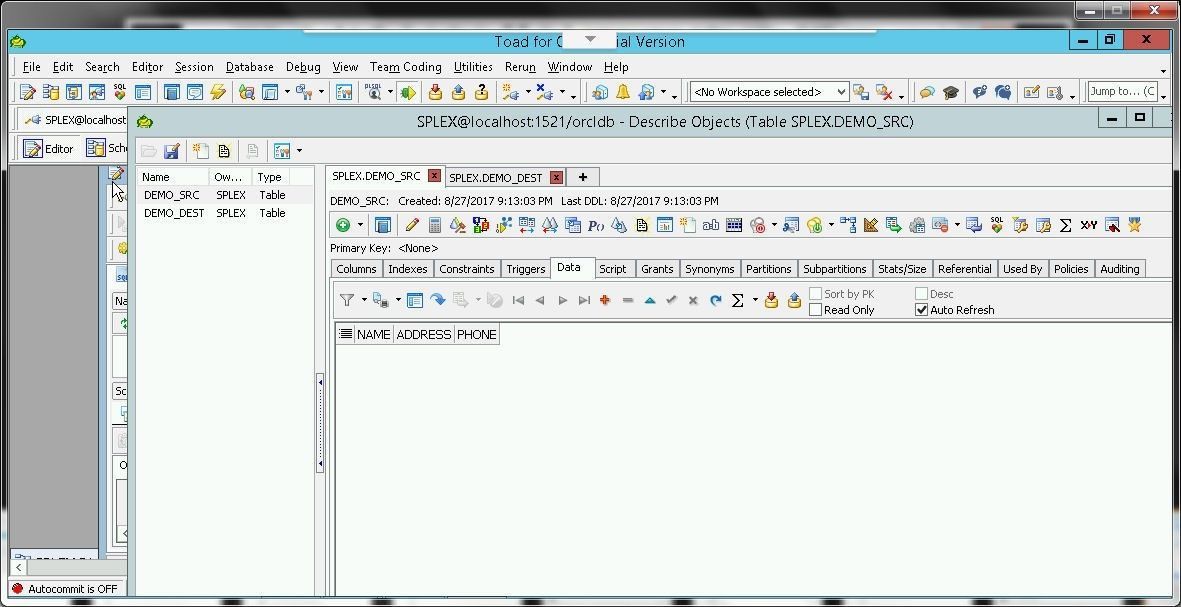Click the gold star favorites icon
Screen dimensions: 1181x607
[1134, 224]
